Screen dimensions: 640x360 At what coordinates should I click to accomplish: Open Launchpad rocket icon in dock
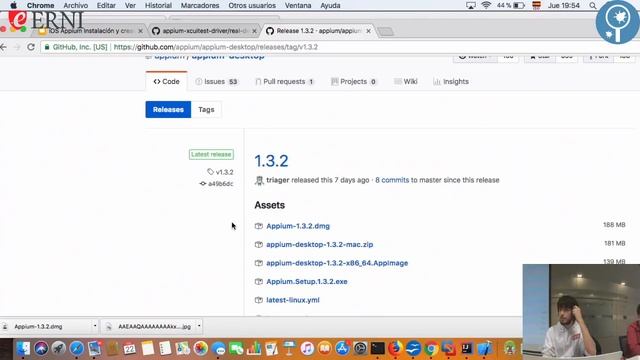pos(59,349)
